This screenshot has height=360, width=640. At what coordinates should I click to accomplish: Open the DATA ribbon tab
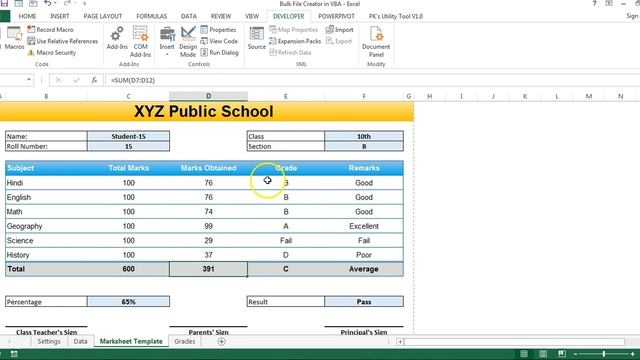tap(189, 16)
